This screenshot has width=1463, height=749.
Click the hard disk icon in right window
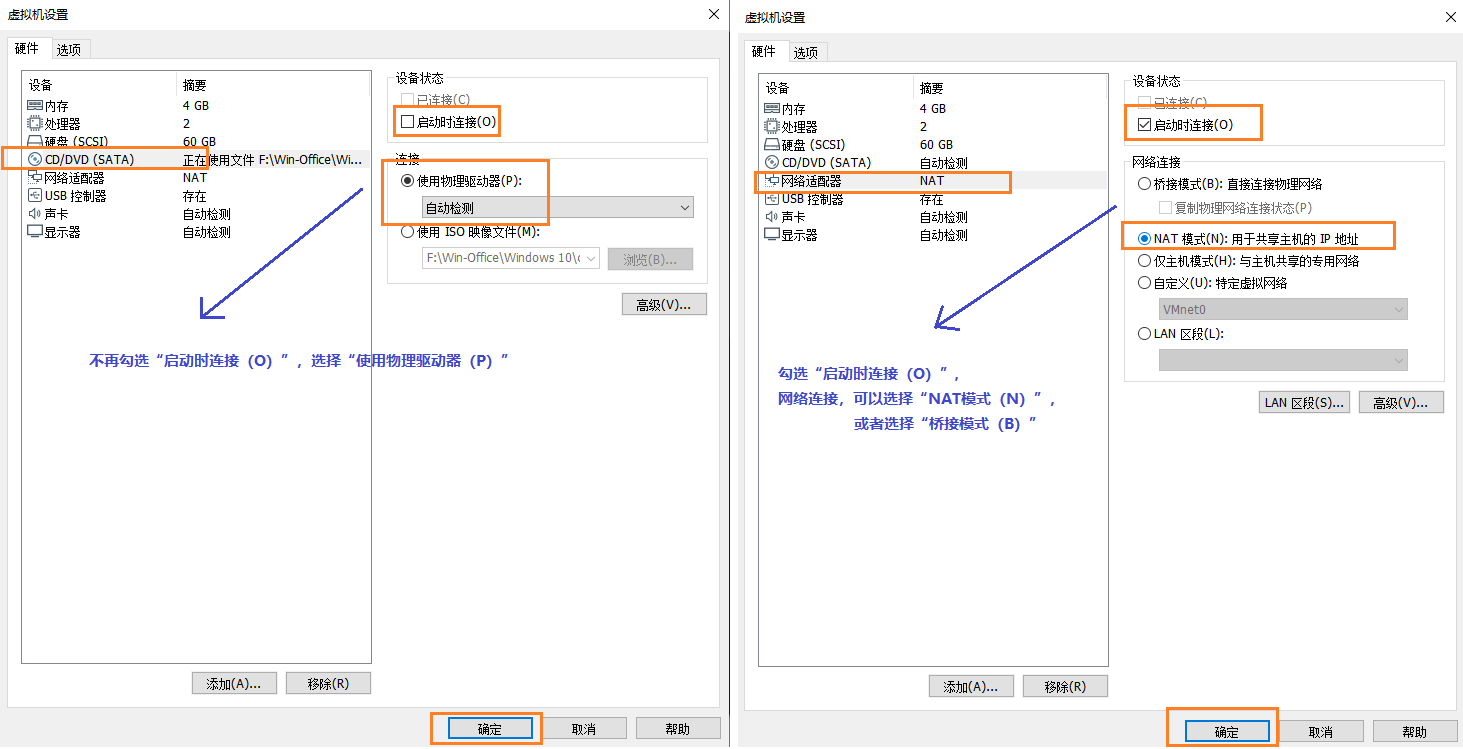pyautogui.click(x=772, y=144)
